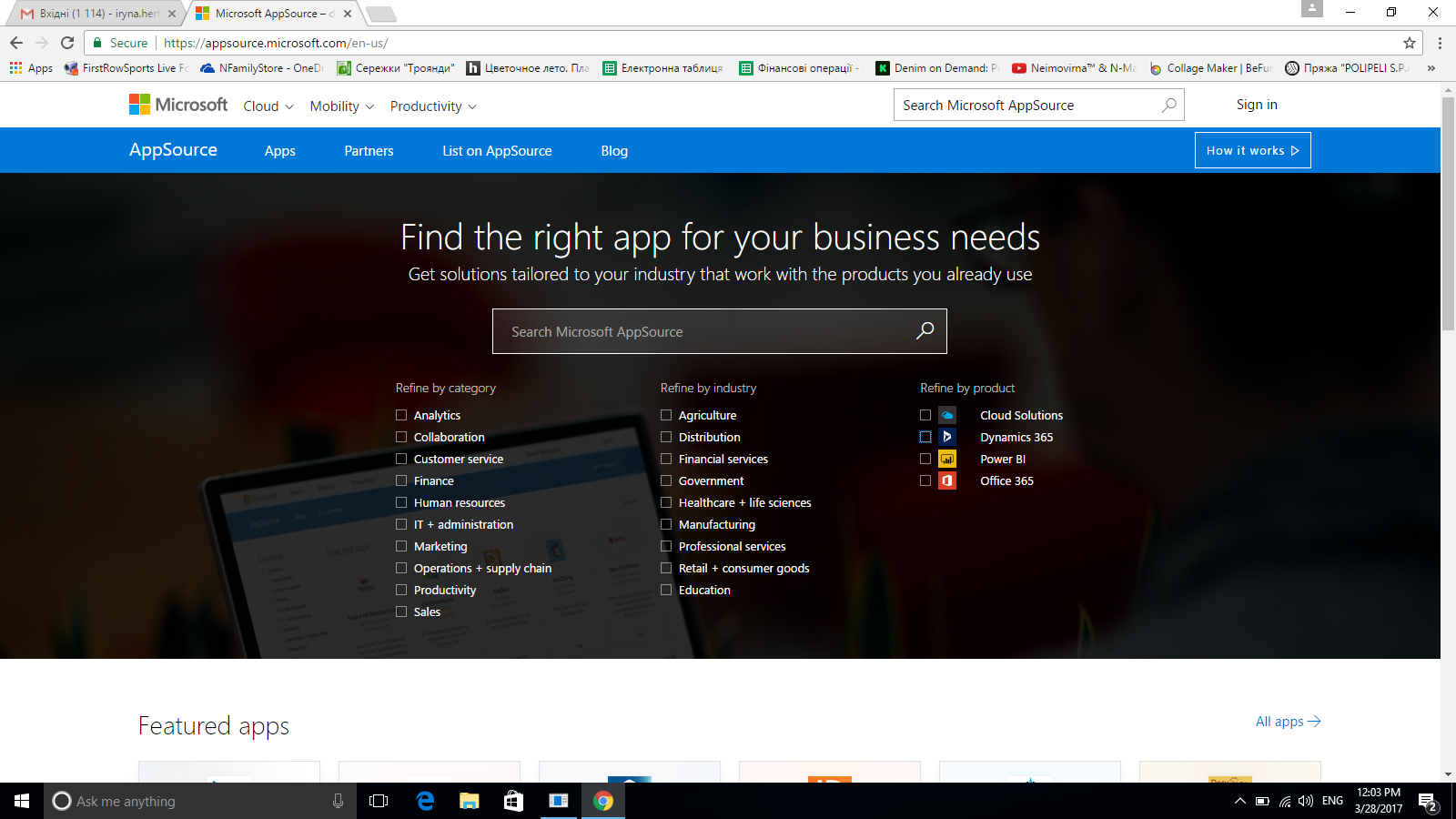Click the page vertical scrollbar thumb
This screenshot has width=1456, height=819.
1448,214
